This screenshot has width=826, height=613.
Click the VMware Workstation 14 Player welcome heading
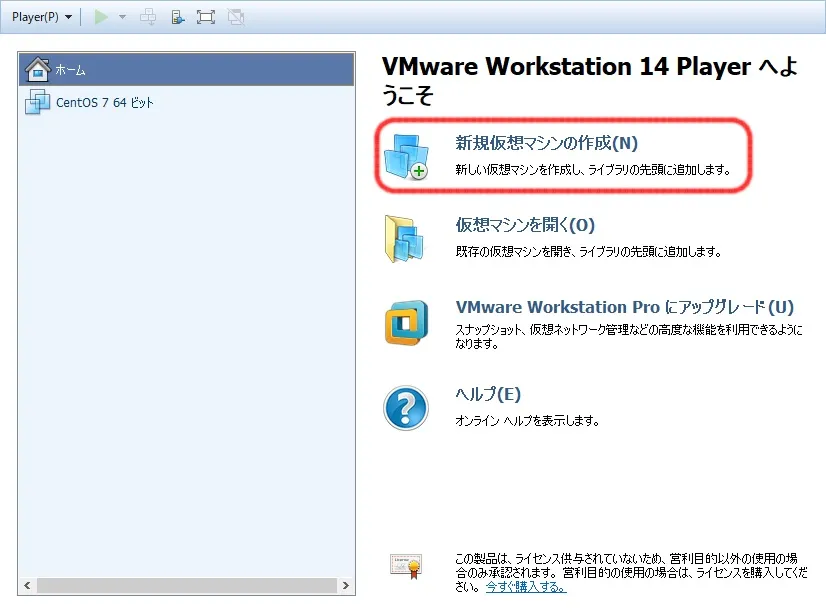pos(589,81)
